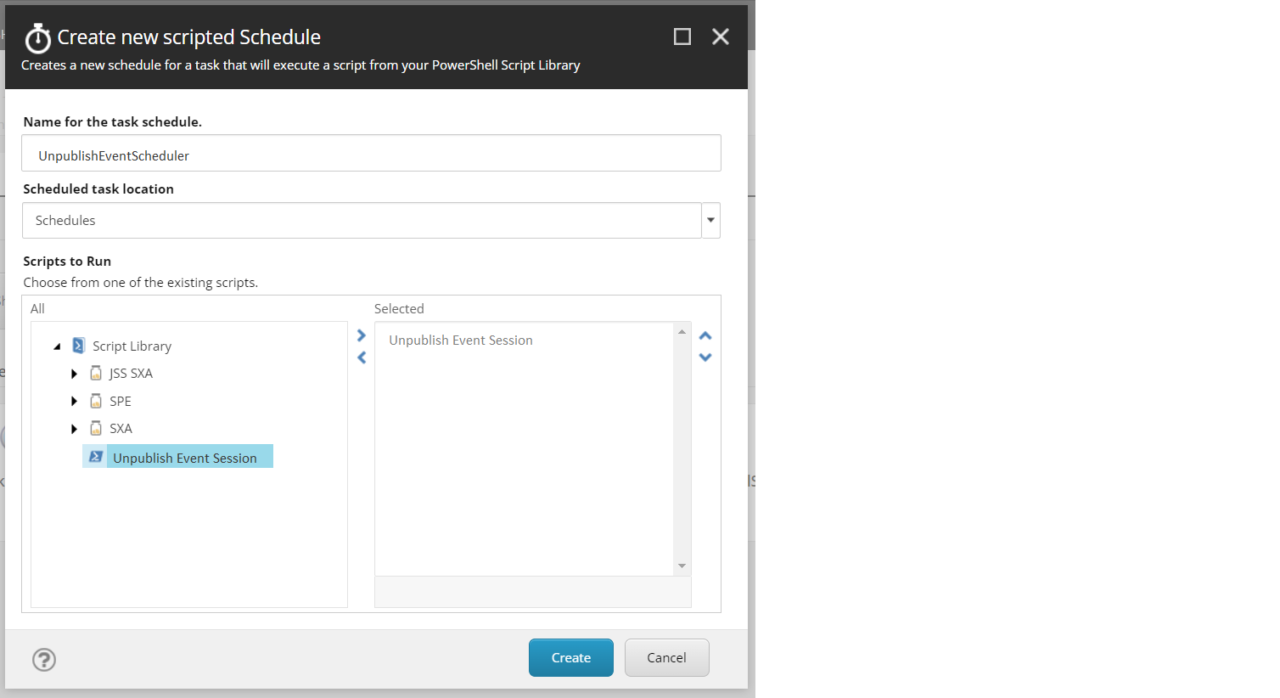Click the task schedule name field
This screenshot has height=698, width=1280.
(371, 154)
